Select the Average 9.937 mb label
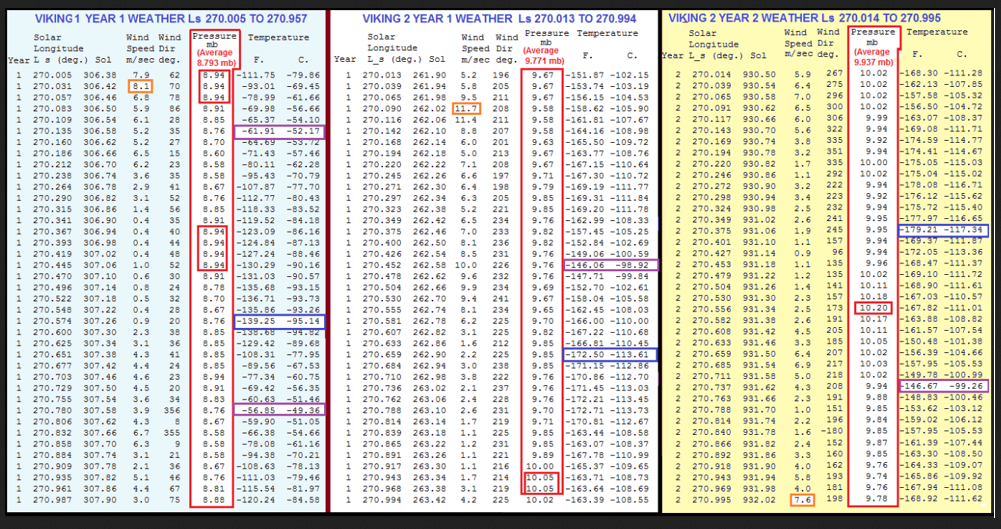The image size is (1001, 529). pyautogui.click(x=872, y=57)
